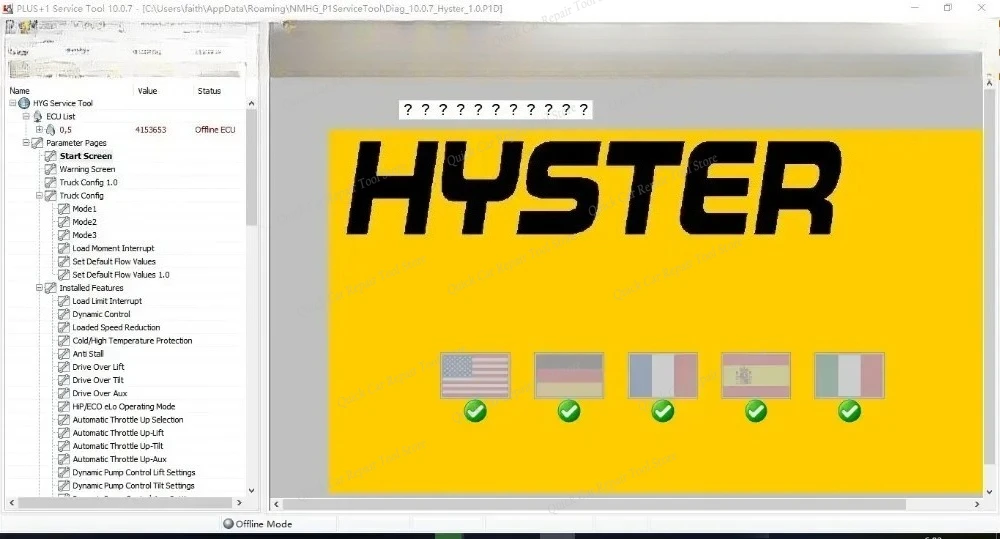
Task: Click the Installed Features page icon
Action: pyautogui.click(x=50, y=288)
